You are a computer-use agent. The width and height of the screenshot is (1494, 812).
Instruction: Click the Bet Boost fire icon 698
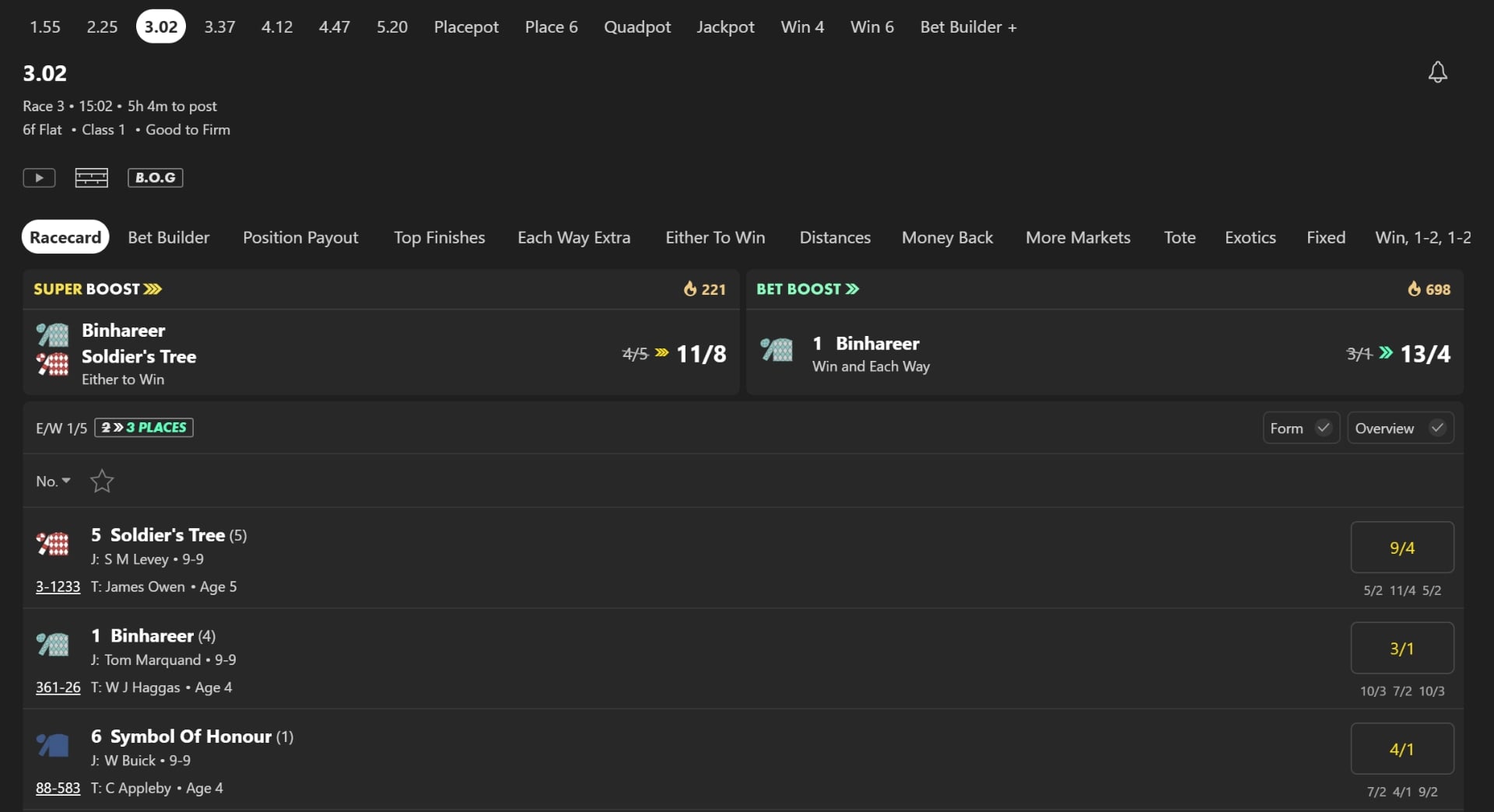[x=1415, y=289]
